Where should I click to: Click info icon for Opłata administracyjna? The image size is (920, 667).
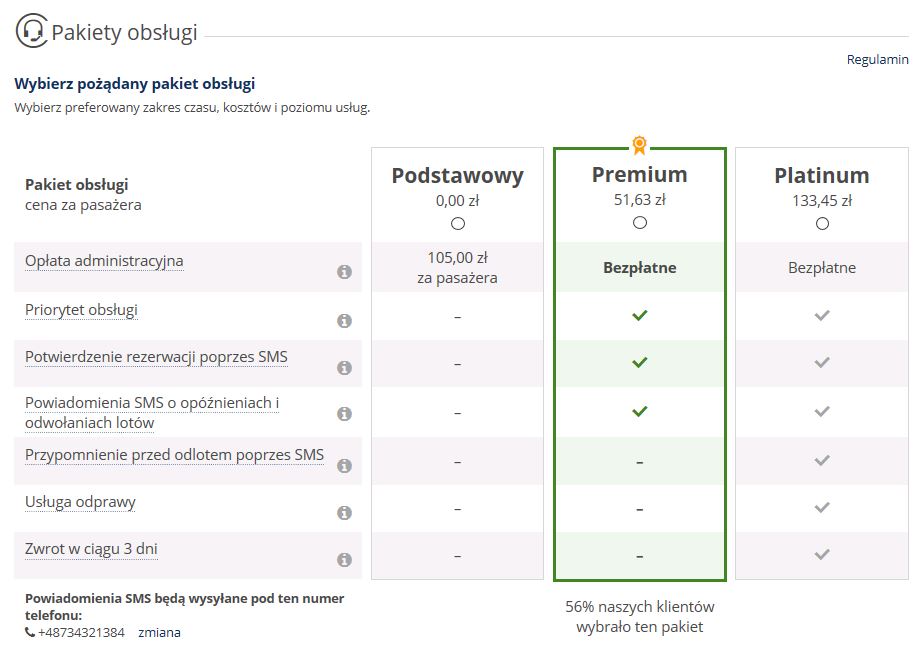(344, 272)
